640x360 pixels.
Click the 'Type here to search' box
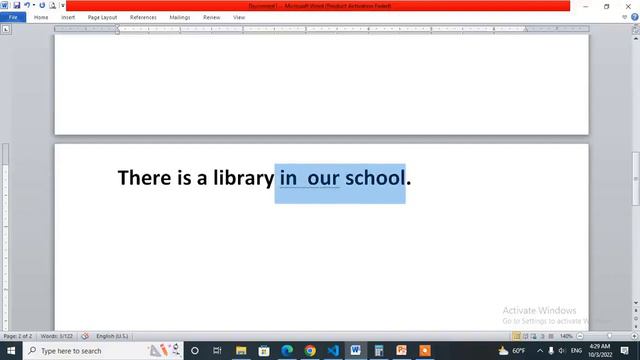103,351
